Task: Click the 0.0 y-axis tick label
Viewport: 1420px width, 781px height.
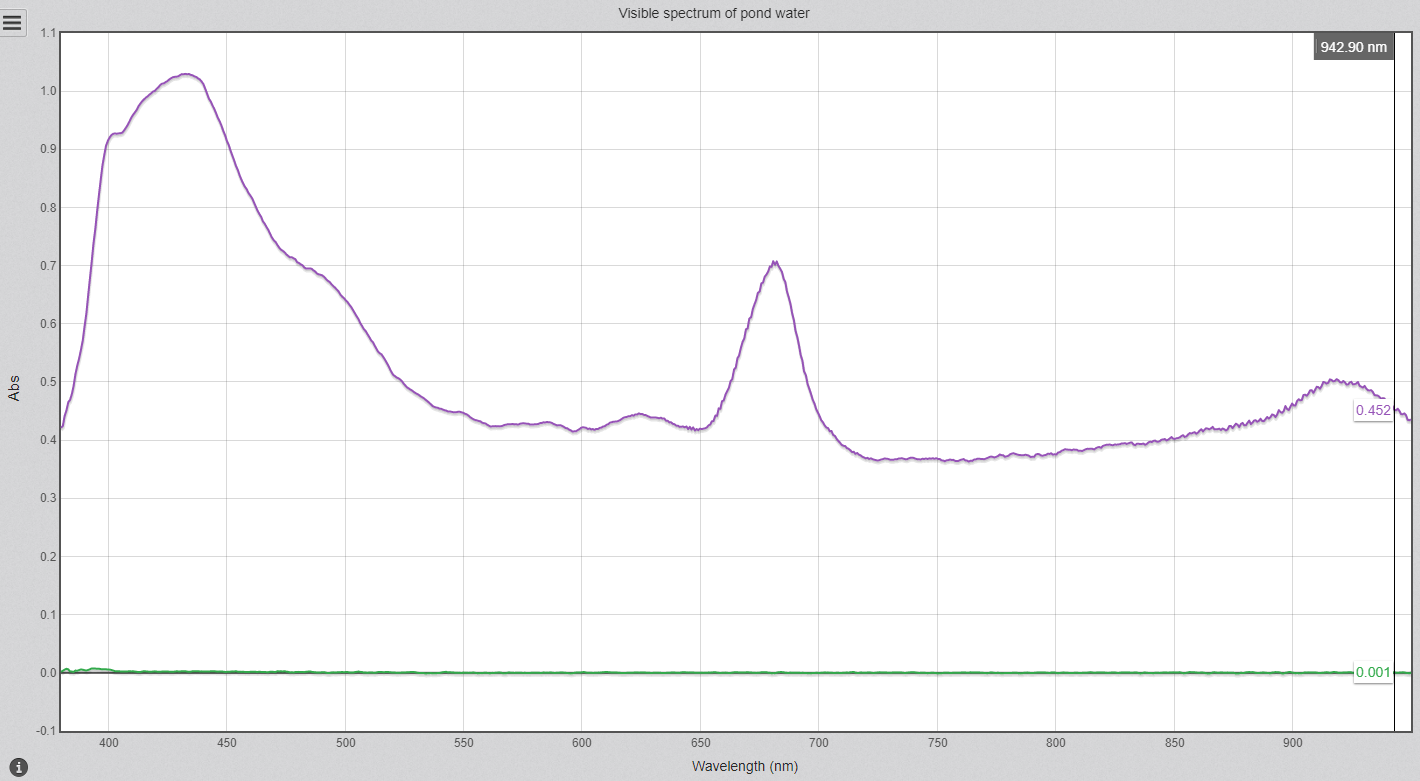Action: click(48, 673)
